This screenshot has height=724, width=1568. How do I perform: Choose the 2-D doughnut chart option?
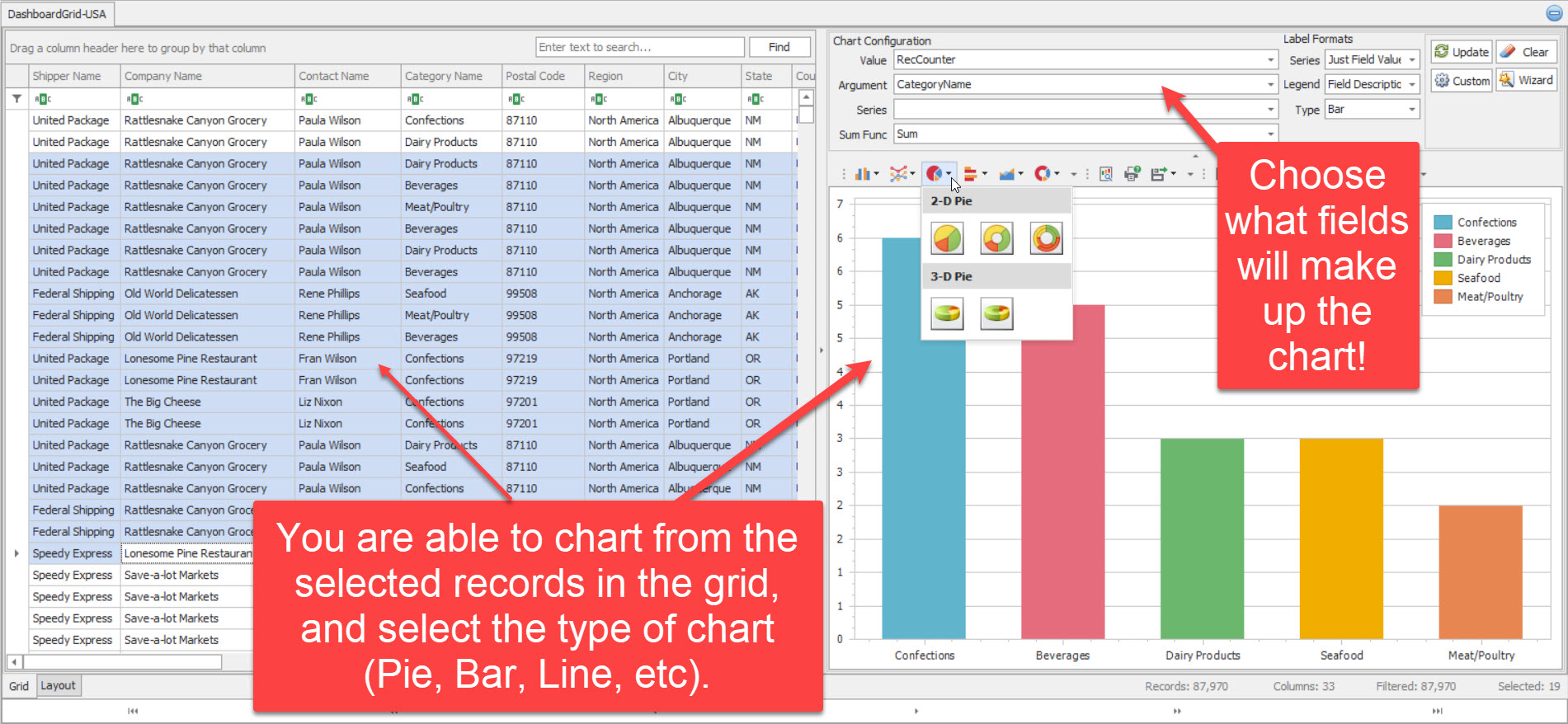[996, 238]
